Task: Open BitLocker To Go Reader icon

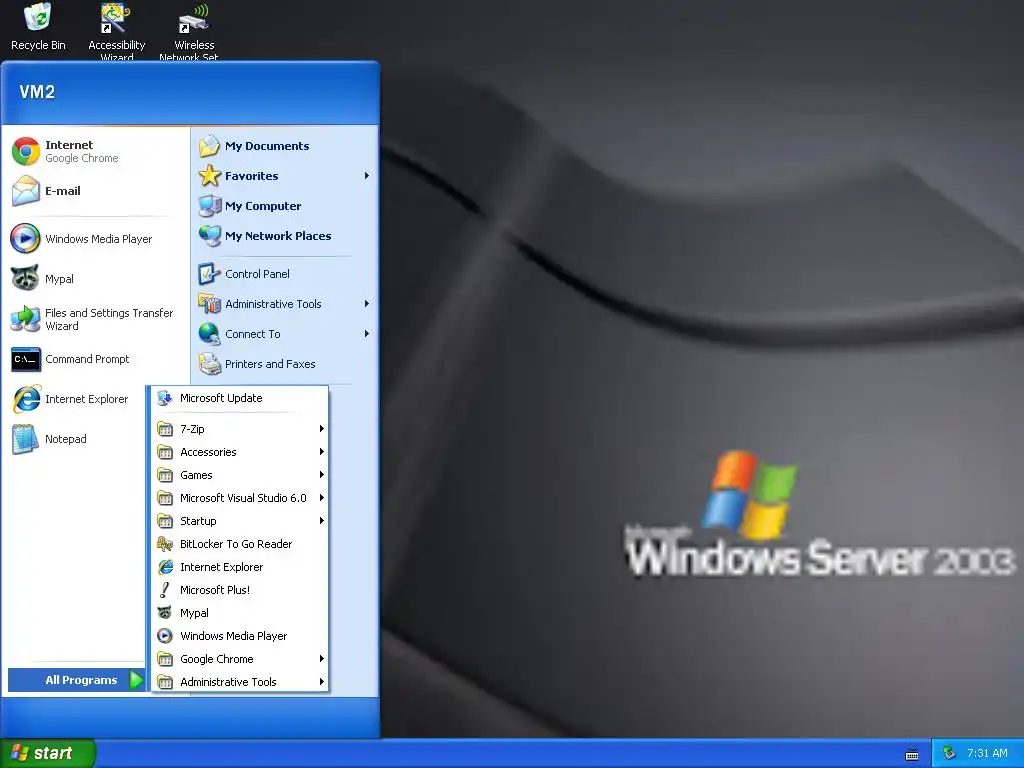Action: pyautogui.click(x=165, y=544)
